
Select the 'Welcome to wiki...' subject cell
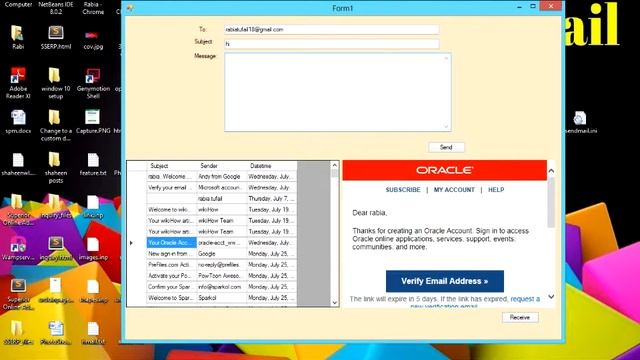pos(171,209)
